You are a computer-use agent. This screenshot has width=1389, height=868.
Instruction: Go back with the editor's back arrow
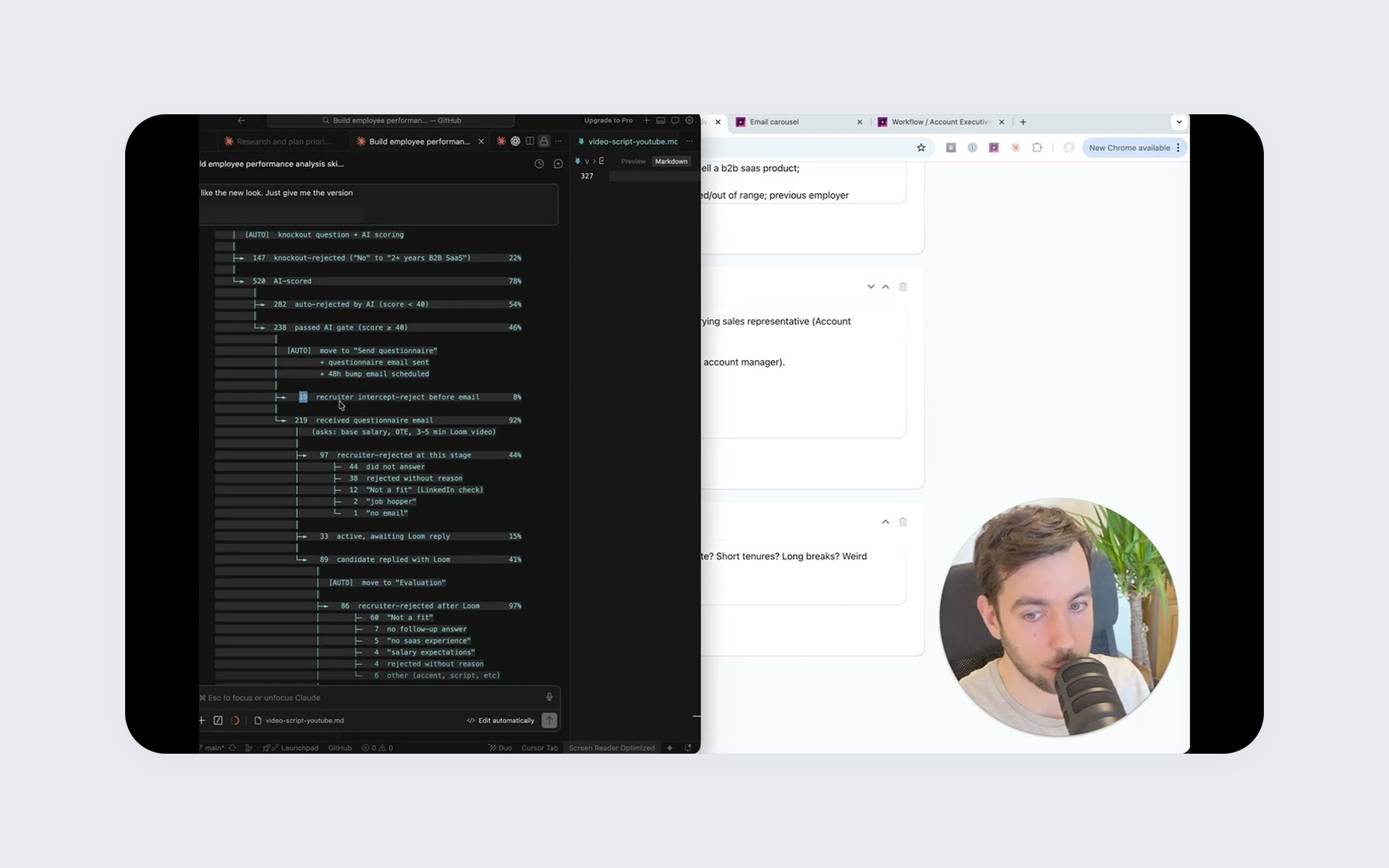[241, 121]
